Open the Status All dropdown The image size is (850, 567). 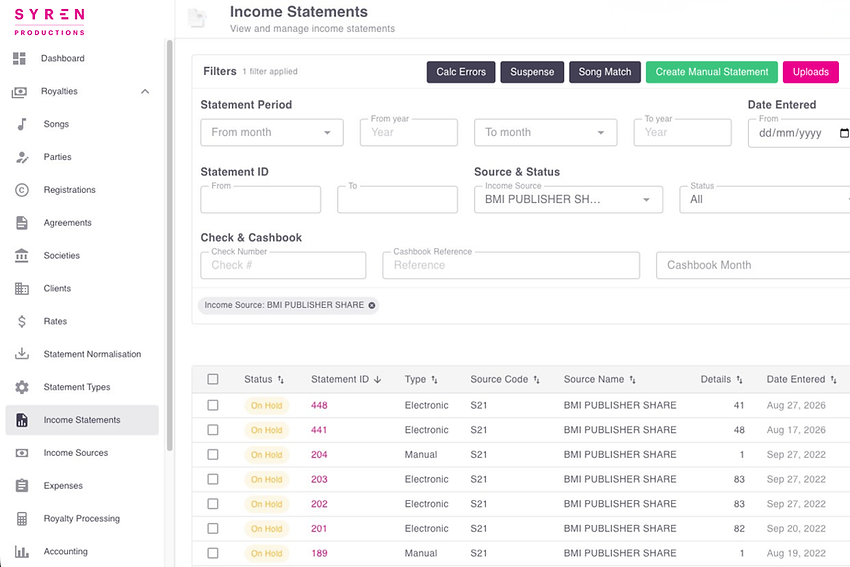tap(764, 199)
